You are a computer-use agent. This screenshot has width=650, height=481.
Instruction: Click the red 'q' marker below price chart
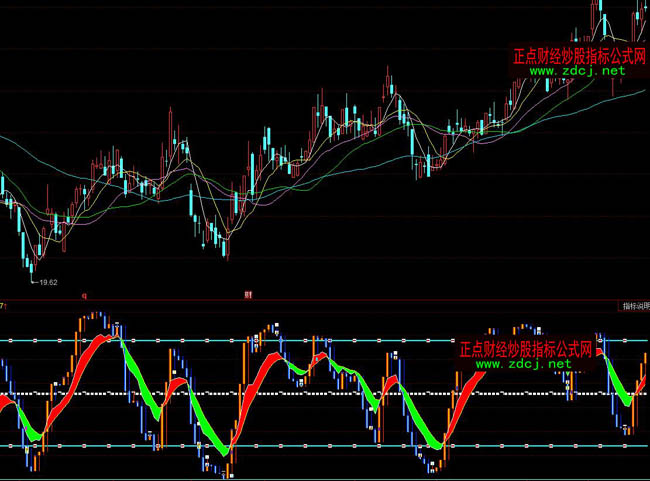point(84,295)
